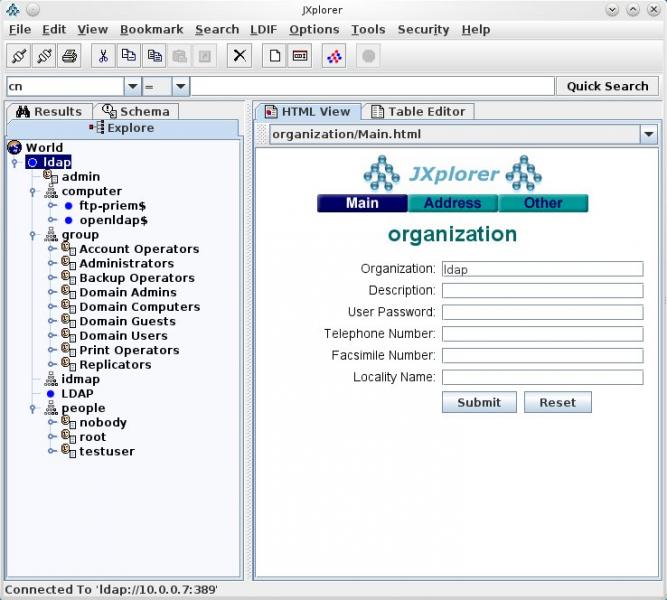Click the Telephone Number input field
Screen dimensions: 667x600
point(542,334)
